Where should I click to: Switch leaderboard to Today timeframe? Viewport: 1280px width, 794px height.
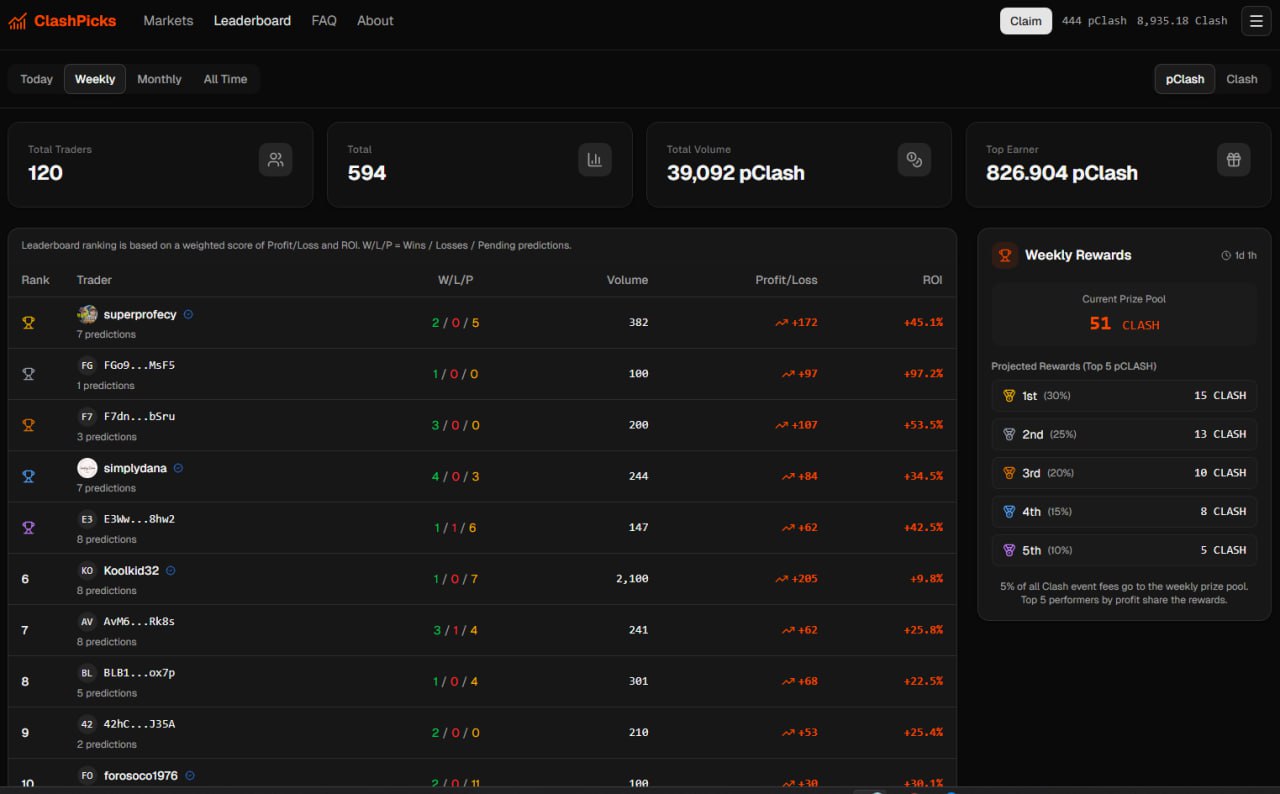(37, 79)
